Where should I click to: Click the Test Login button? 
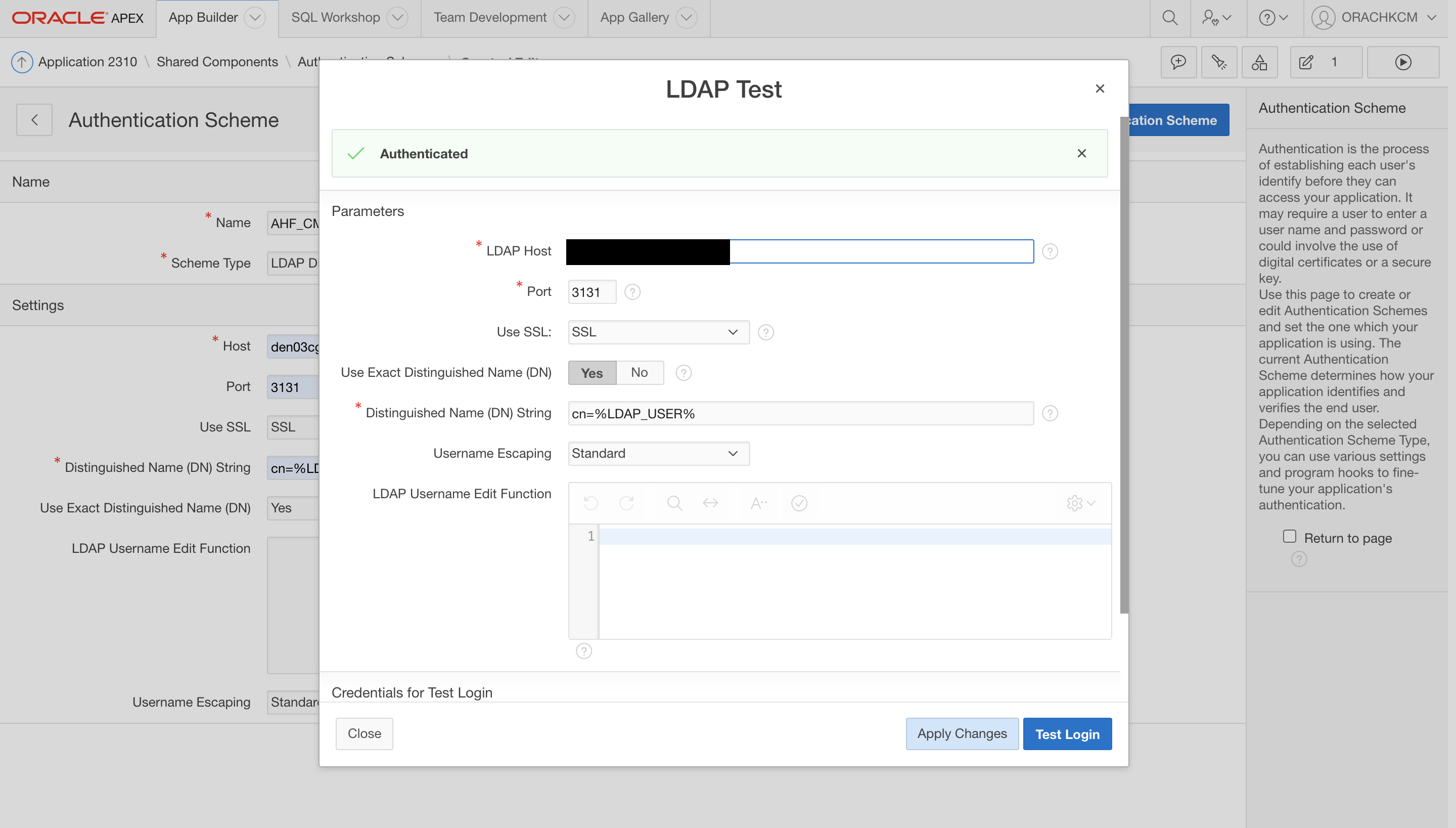tap(1067, 733)
